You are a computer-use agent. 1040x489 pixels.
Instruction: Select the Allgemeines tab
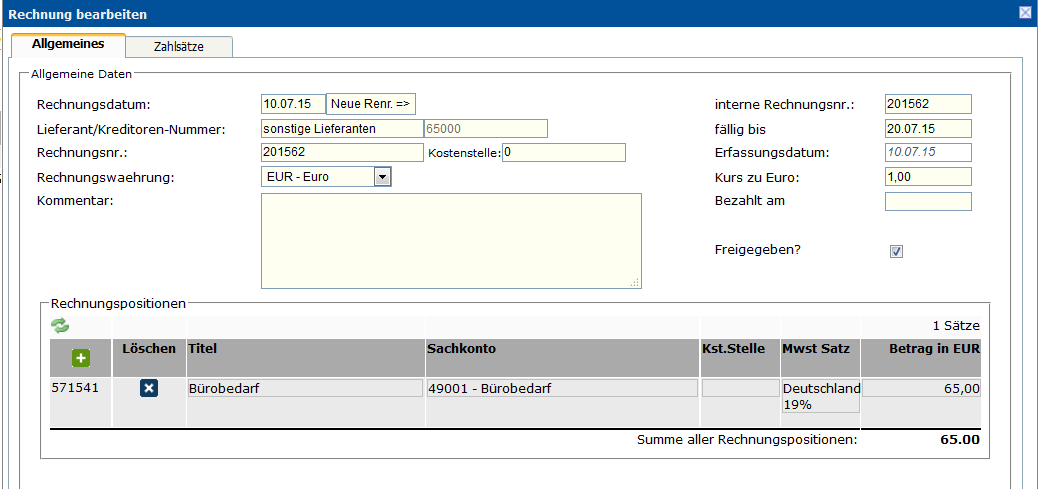click(x=68, y=45)
